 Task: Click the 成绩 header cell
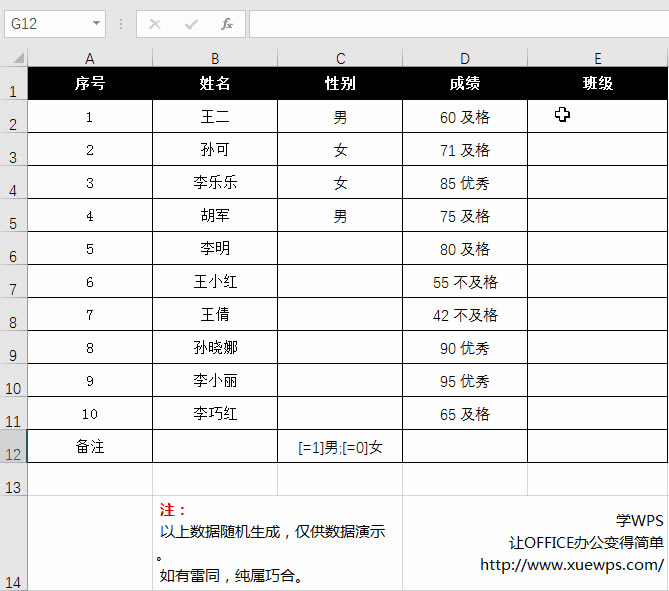pyautogui.click(x=465, y=83)
